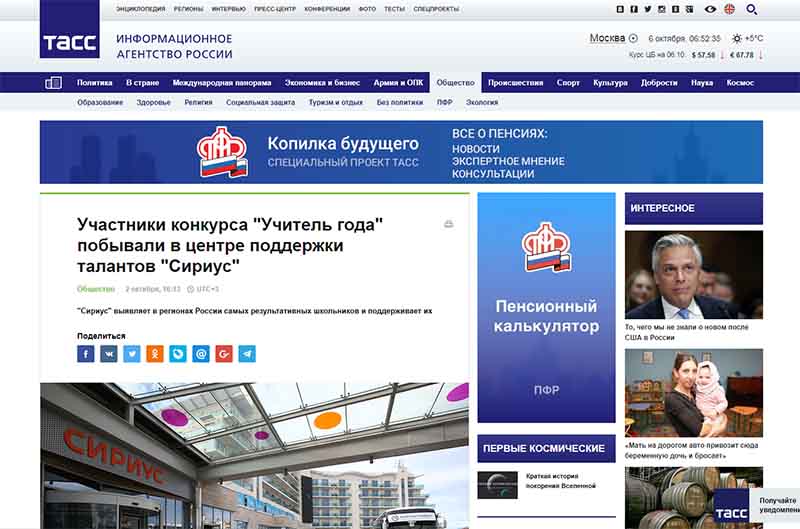Open the Культура section

tap(610, 83)
